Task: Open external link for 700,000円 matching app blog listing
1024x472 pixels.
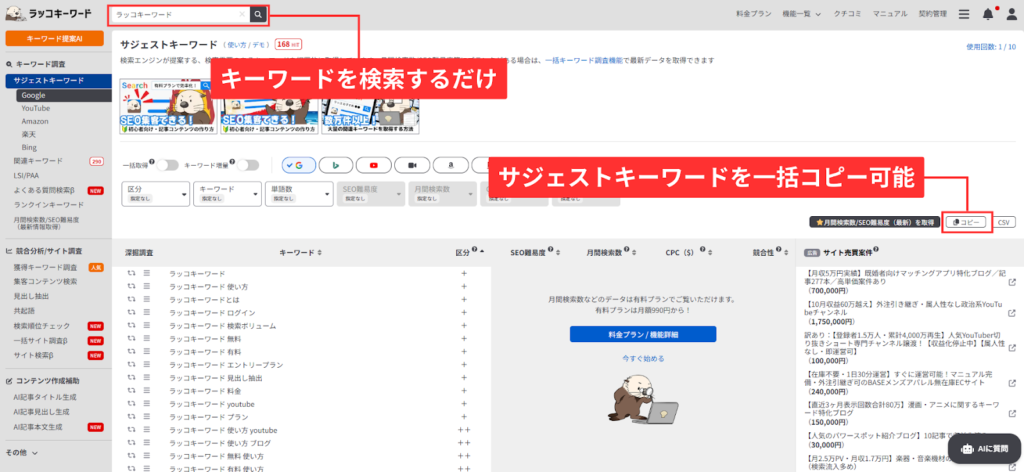Action: 1012,283
